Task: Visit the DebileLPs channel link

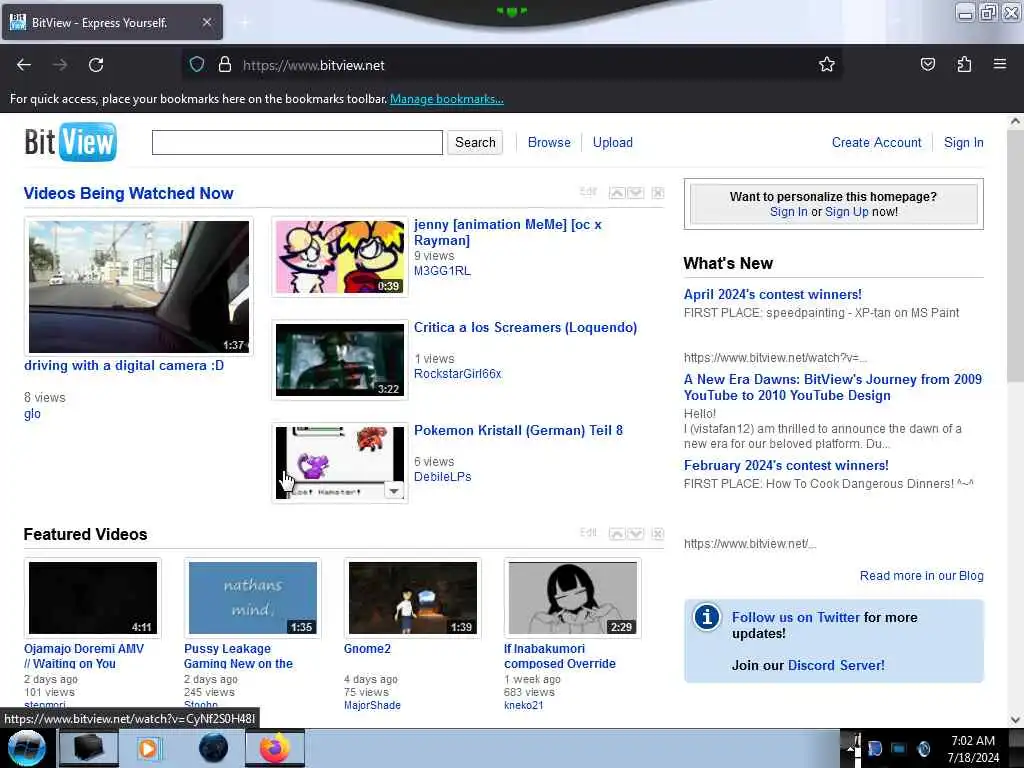Action: [443, 477]
